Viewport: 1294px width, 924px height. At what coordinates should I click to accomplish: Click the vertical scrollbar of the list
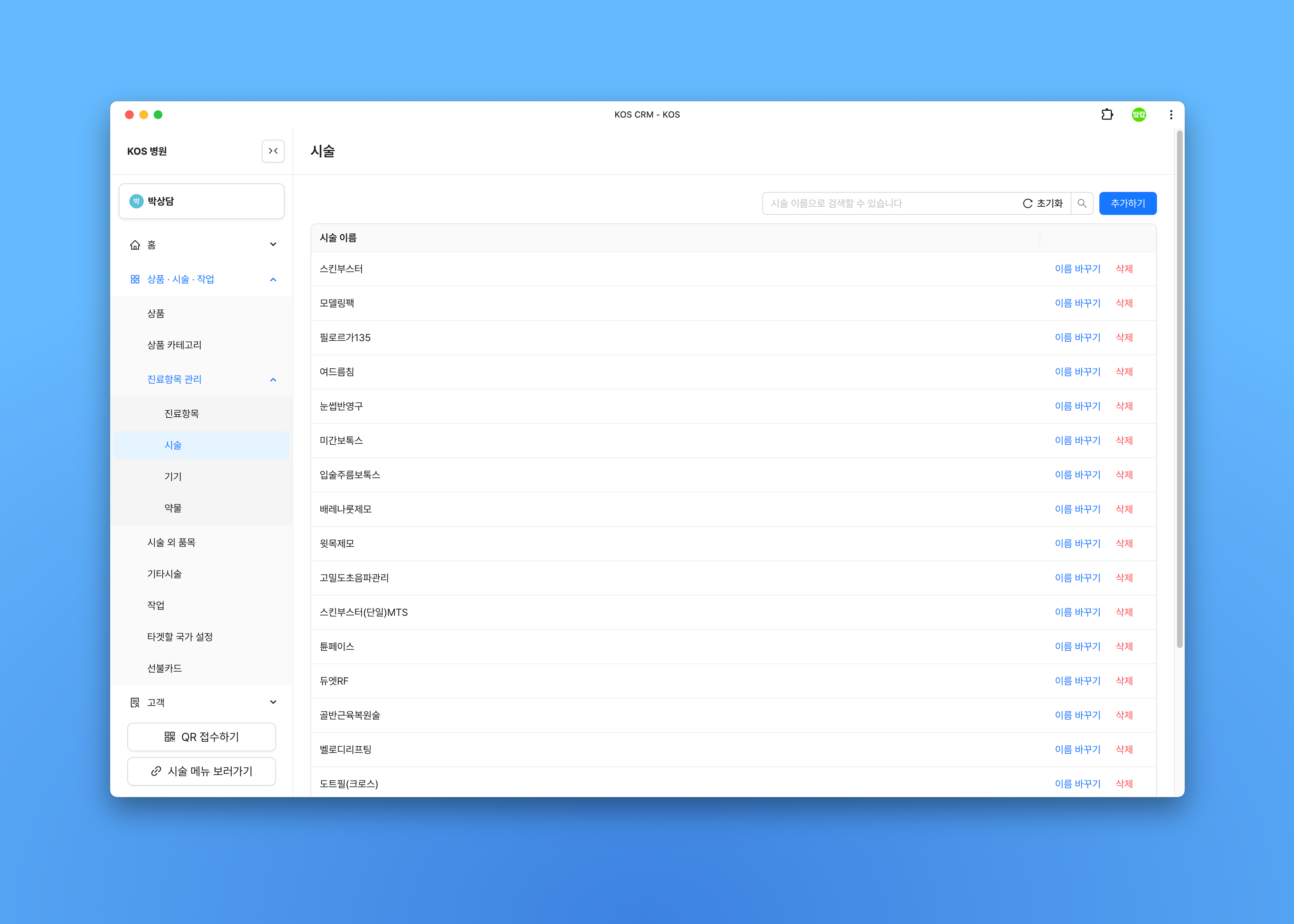click(1180, 389)
